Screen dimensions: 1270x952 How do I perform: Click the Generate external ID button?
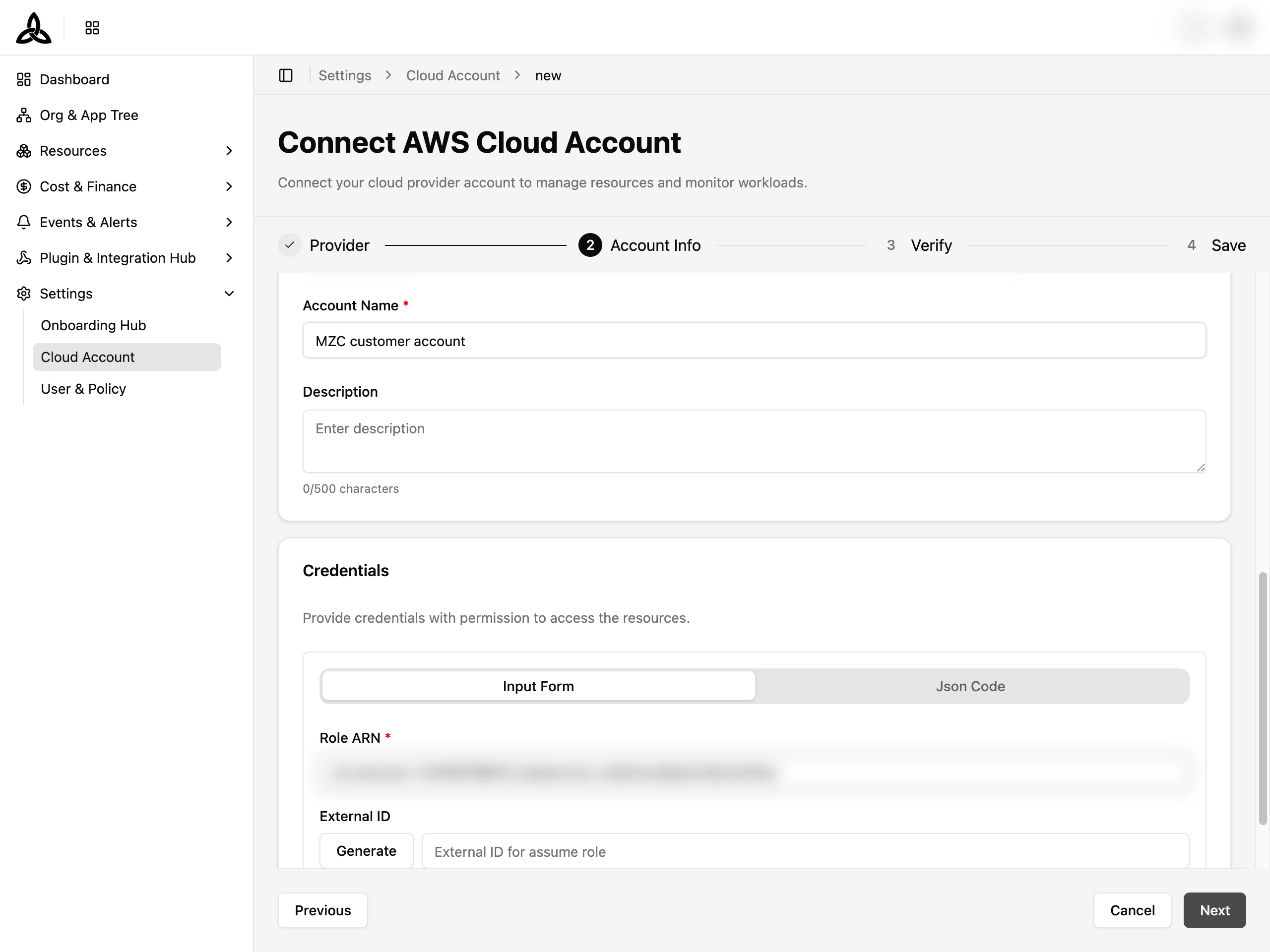pyautogui.click(x=366, y=850)
